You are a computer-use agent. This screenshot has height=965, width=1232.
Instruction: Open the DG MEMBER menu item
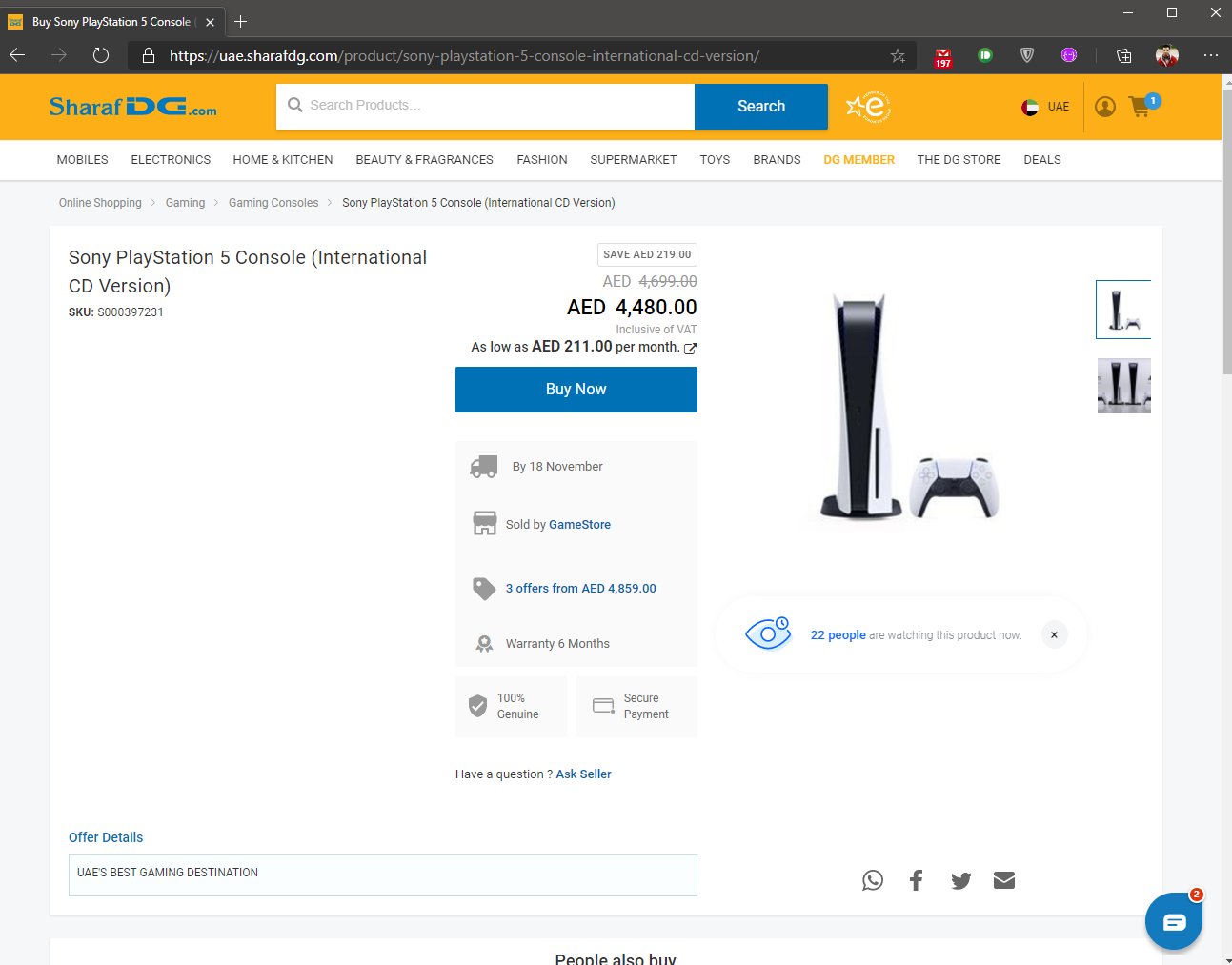click(858, 160)
